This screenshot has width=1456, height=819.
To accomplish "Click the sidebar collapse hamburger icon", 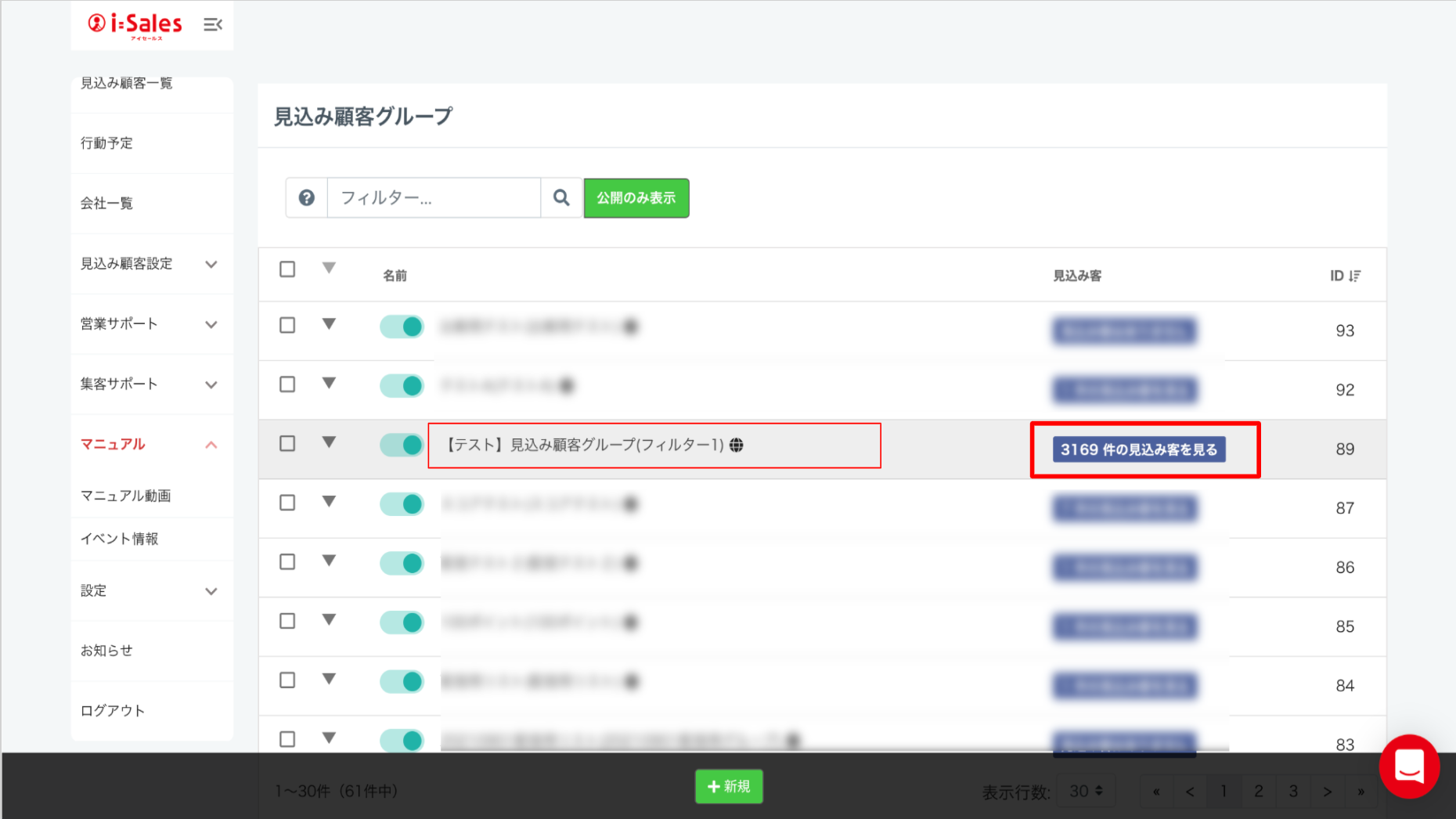I will point(212,25).
